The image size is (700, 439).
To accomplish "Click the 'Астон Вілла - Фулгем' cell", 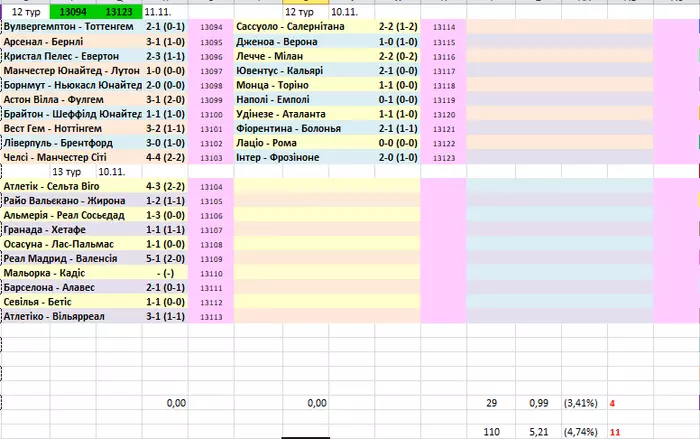I will tap(72, 100).
